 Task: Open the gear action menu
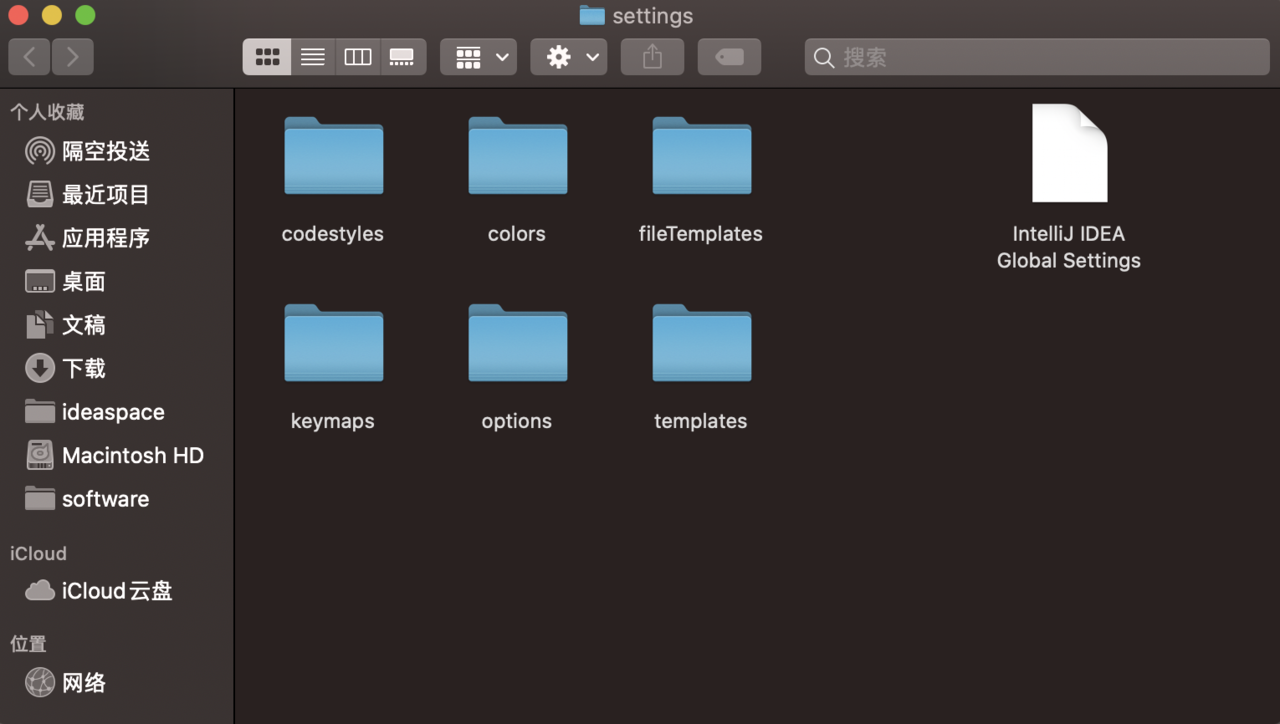569,57
